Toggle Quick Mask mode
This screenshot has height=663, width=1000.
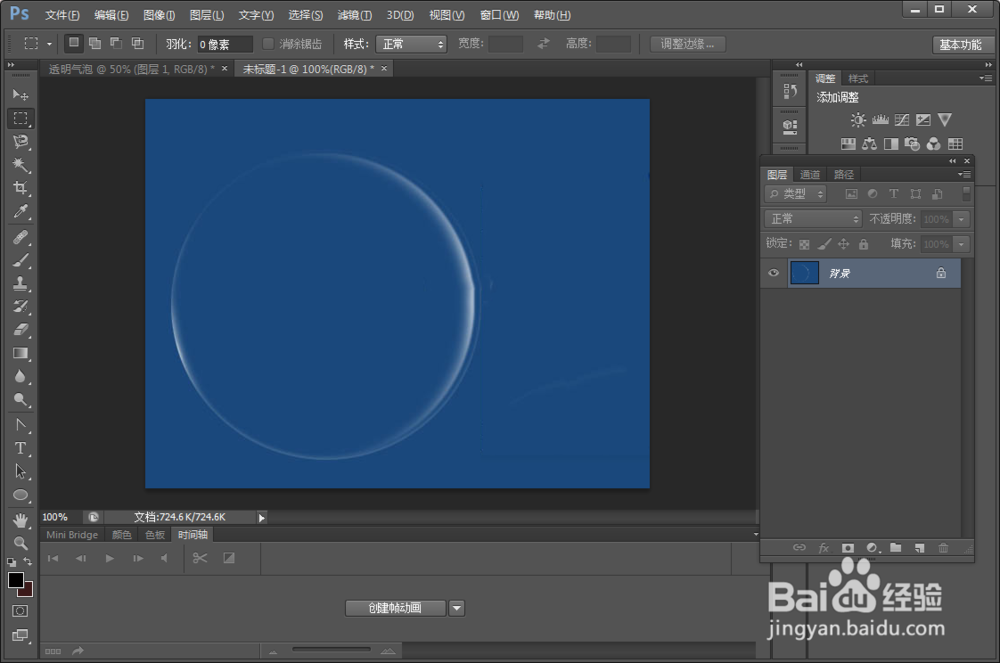(x=20, y=611)
